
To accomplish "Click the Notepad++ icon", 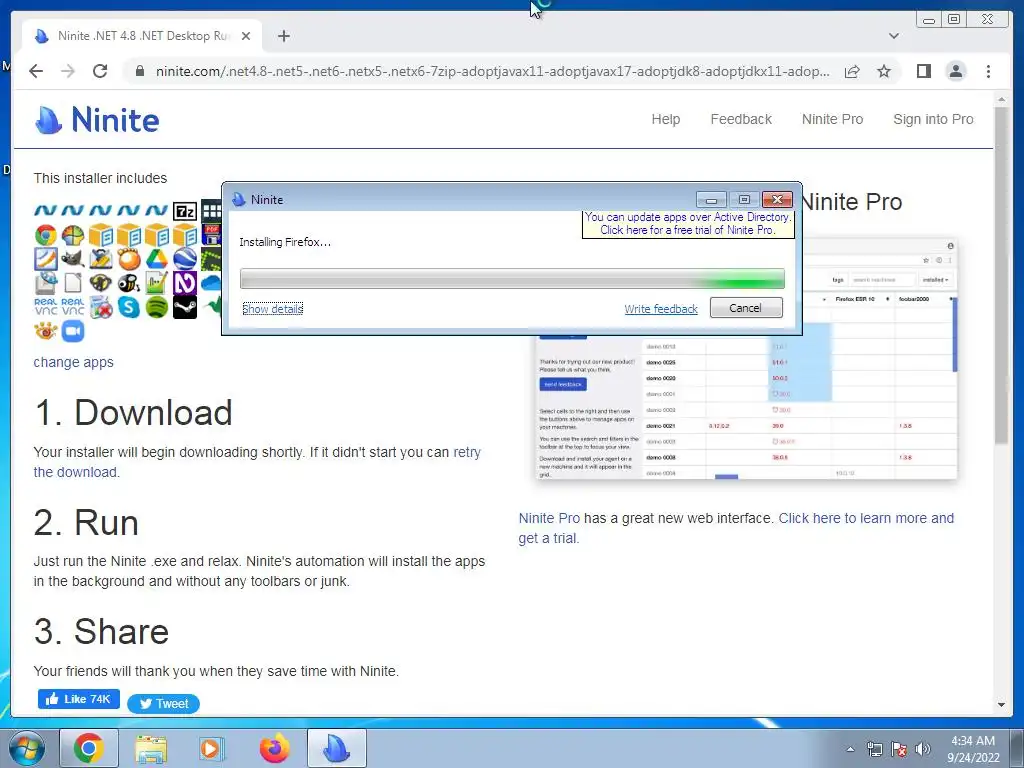I will click(157, 283).
